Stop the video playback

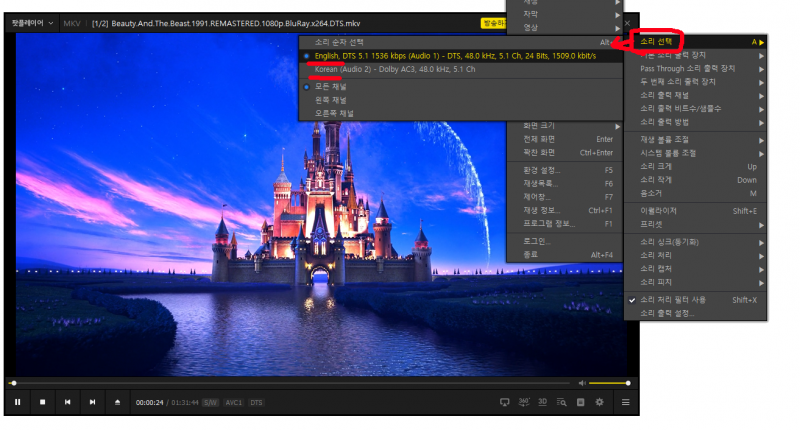(42, 402)
